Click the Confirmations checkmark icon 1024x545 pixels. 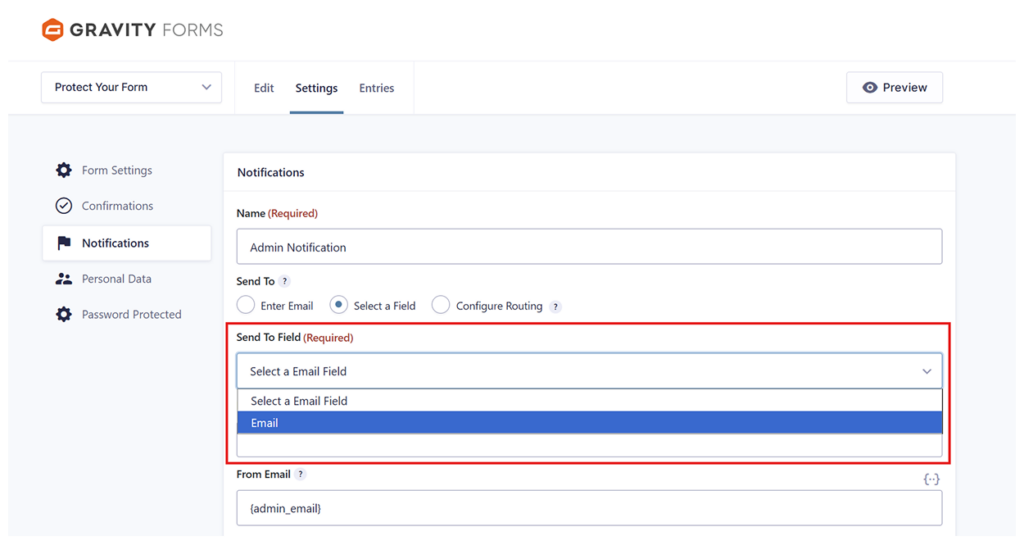(63, 206)
